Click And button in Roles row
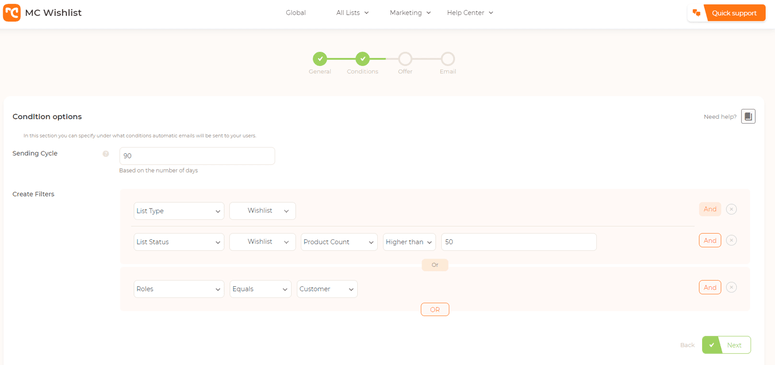 pyautogui.click(x=710, y=287)
